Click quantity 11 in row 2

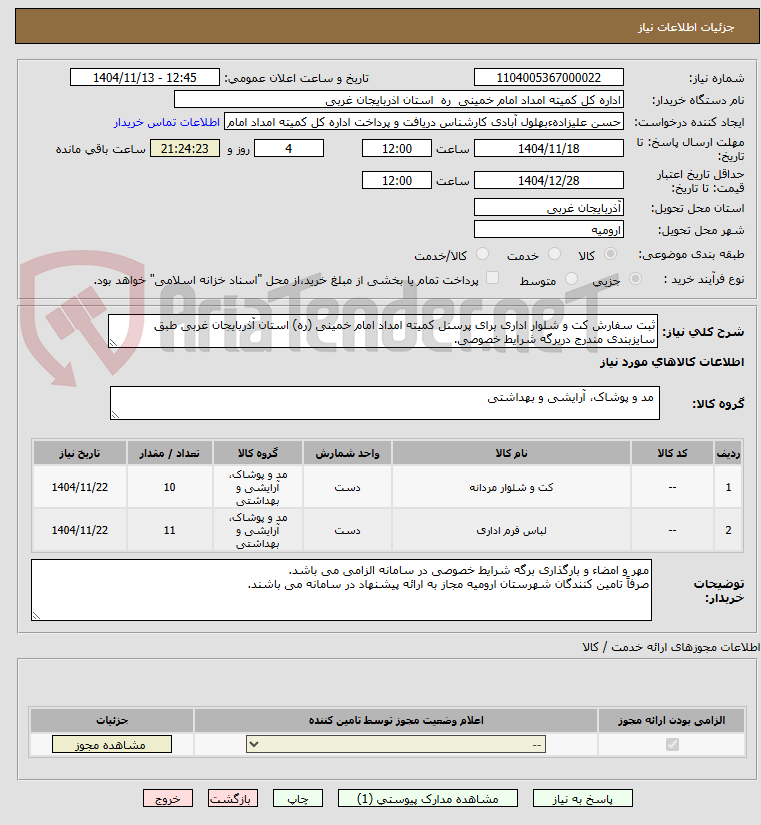(x=169, y=530)
